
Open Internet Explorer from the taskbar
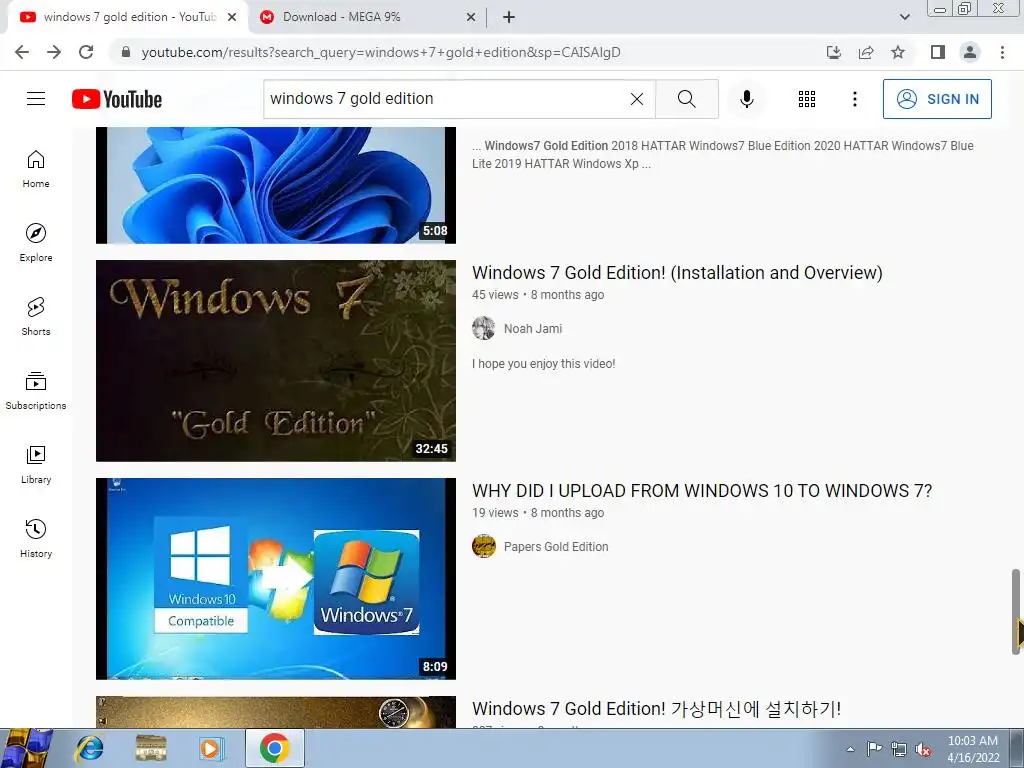point(89,748)
